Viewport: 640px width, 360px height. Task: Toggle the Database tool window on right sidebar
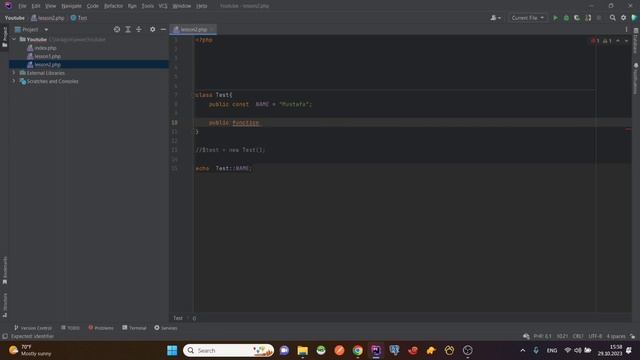click(636, 41)
